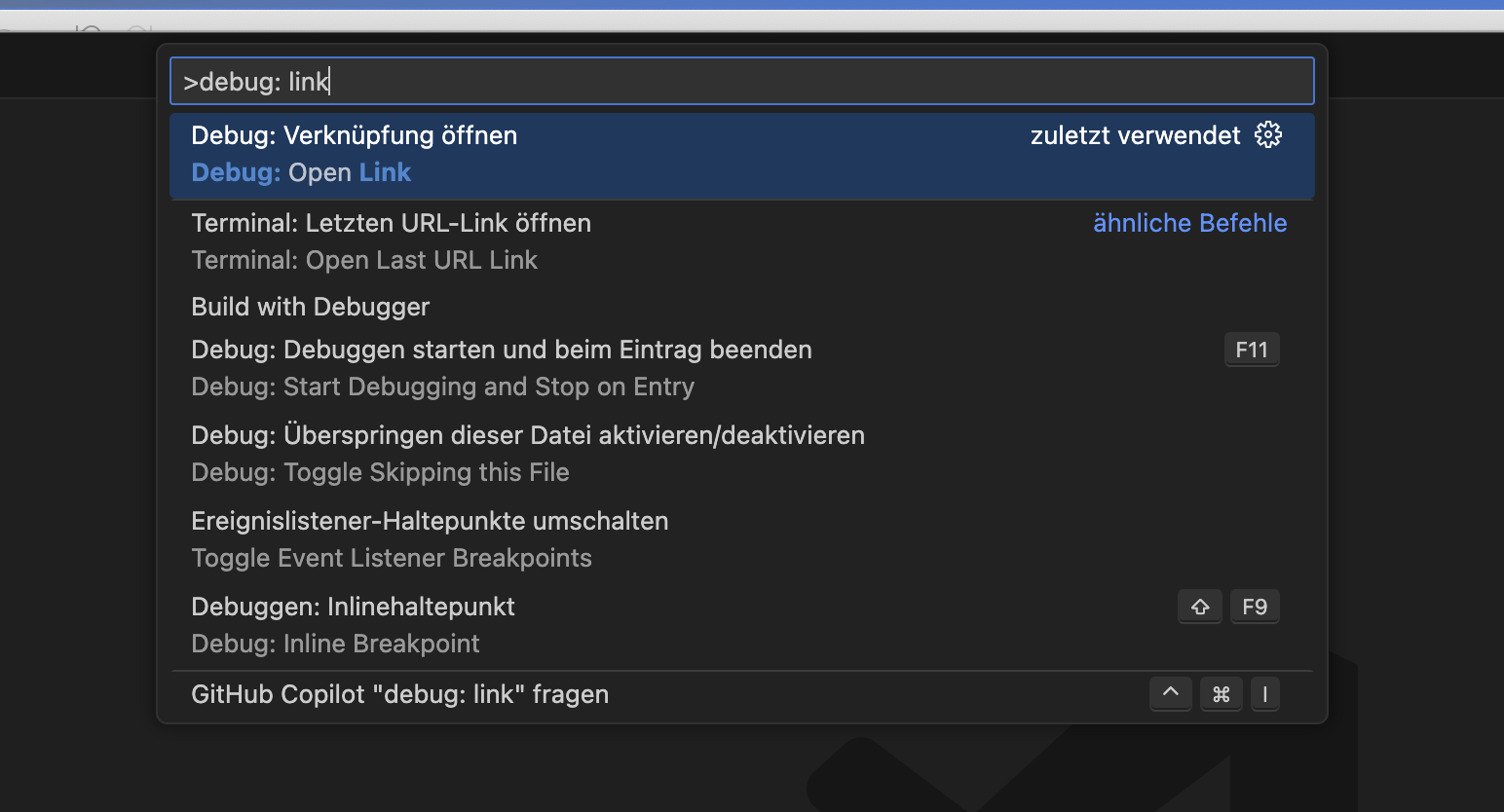Viewport: 1504px width, 812px height.
Task: Run the command Debug: Verknüpfung öffnen
Action: [x=354, y=134]
